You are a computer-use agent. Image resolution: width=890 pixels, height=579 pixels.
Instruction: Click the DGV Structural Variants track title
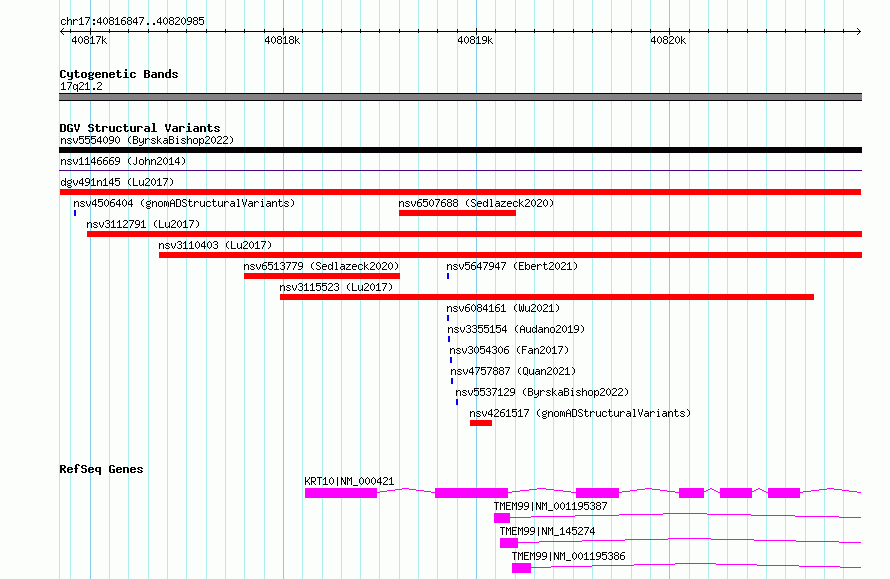[140, 128]
